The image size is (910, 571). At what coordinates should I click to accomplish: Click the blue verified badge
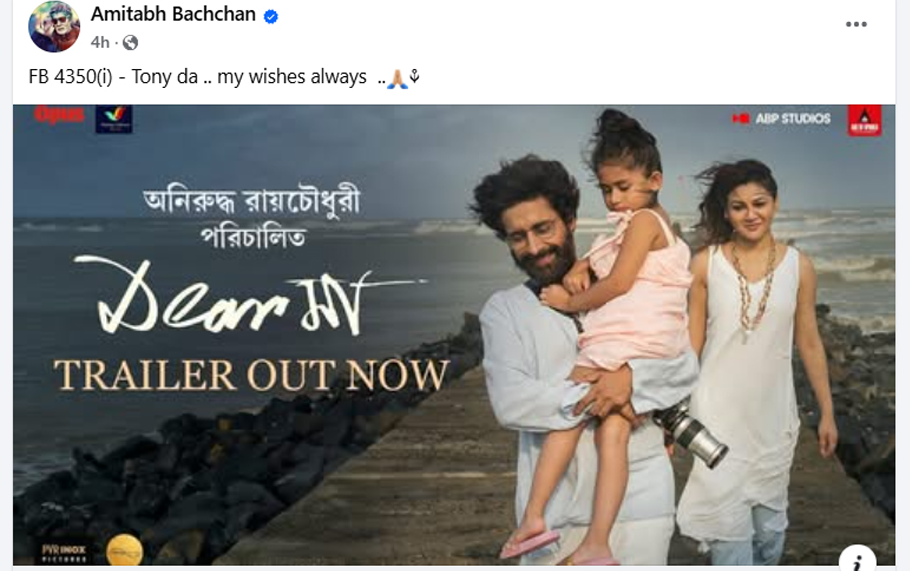[x=270, y=17]
